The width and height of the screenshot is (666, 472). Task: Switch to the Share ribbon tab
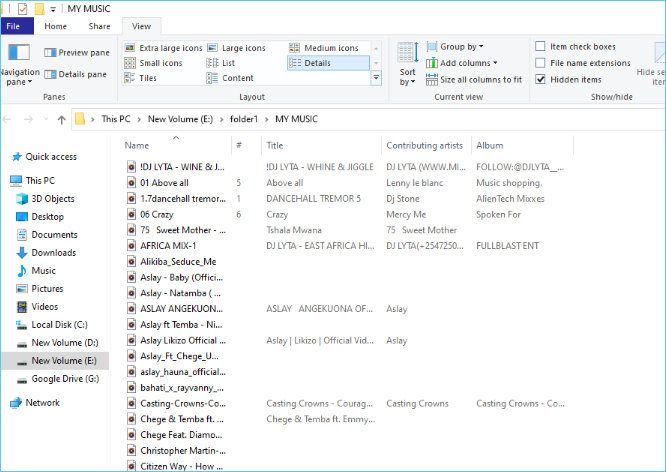[99, 26]
